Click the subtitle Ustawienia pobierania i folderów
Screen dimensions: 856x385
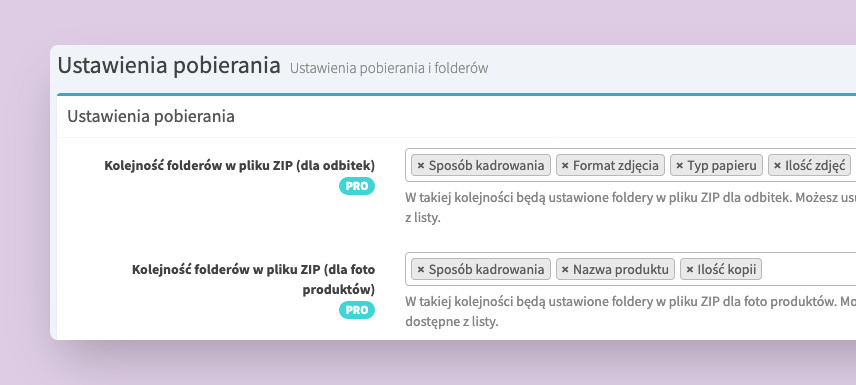click(x=389, y=68)
